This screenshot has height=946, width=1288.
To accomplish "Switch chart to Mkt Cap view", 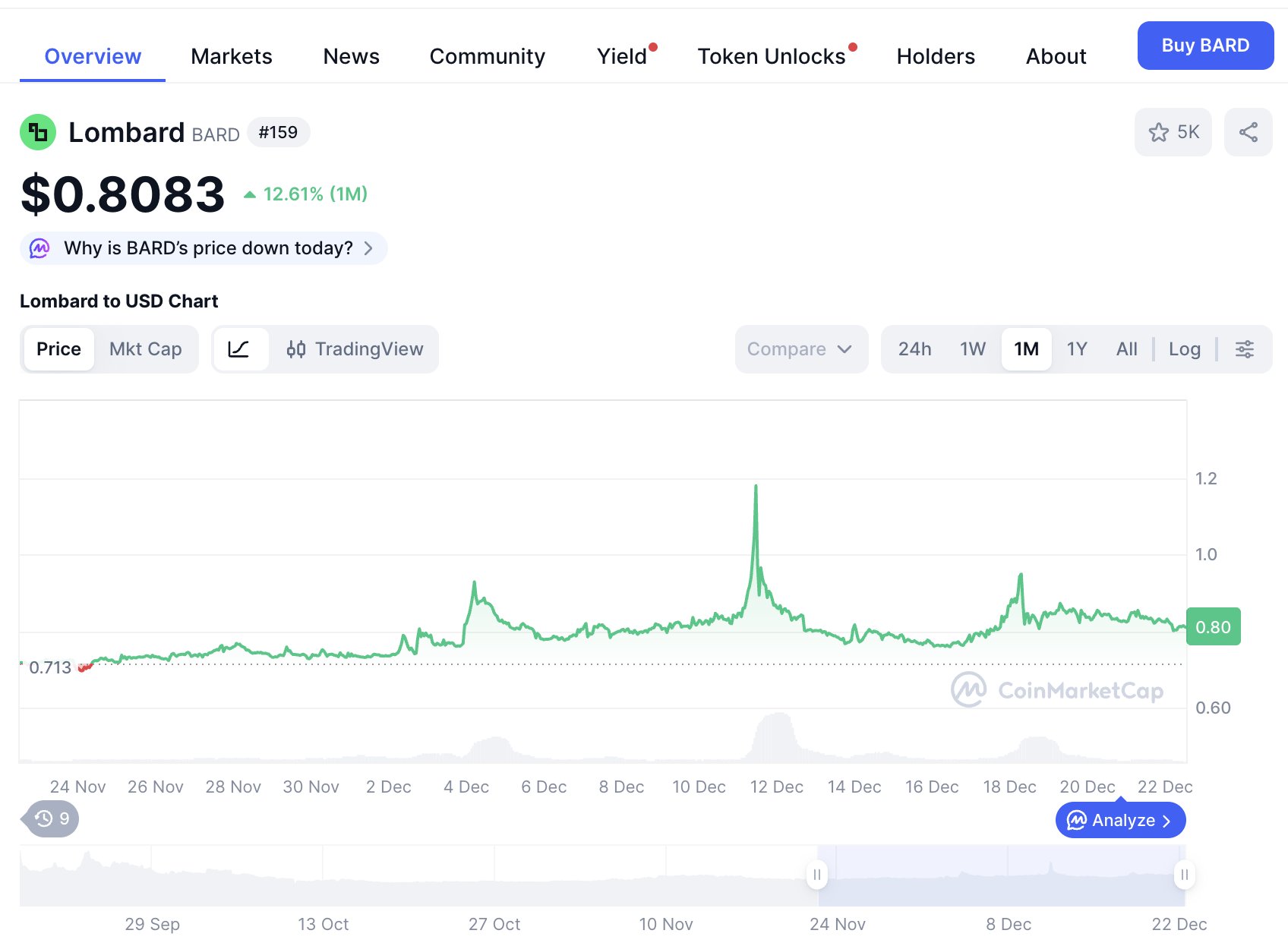I will pyautogui.click(x=145, y=349).
